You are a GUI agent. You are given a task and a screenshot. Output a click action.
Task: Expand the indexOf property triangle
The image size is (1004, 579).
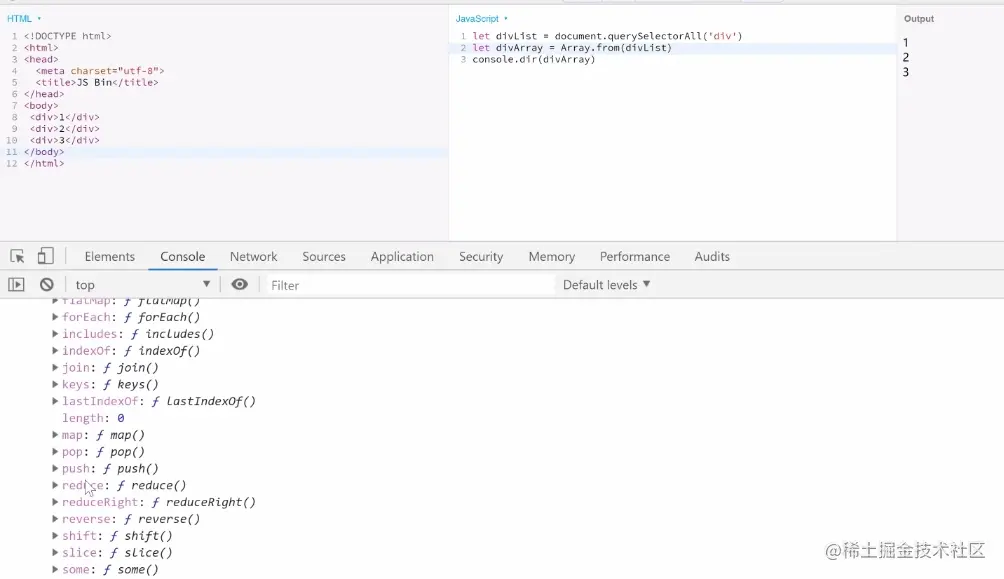click(55, 350)
